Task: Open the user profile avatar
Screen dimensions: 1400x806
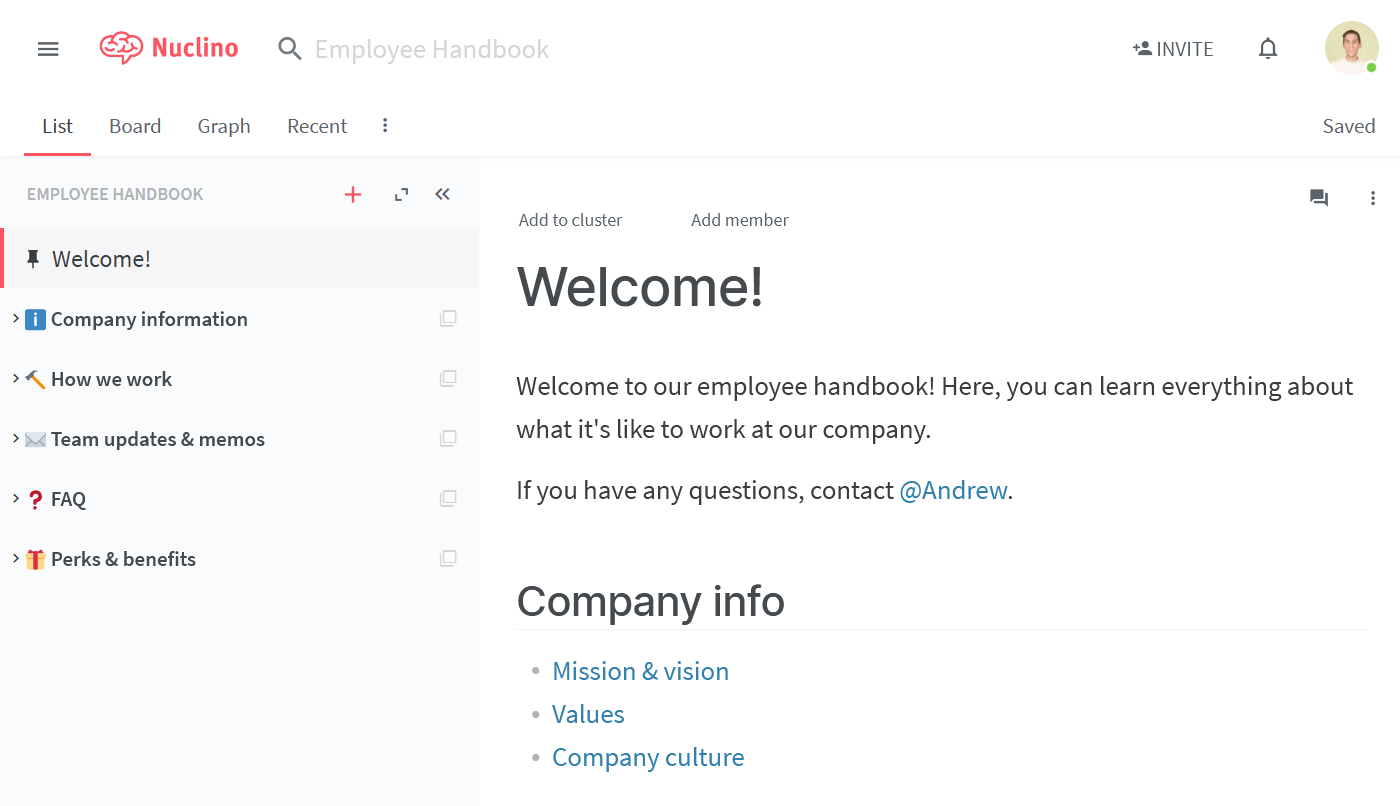Action: [x=1352, y=48]
